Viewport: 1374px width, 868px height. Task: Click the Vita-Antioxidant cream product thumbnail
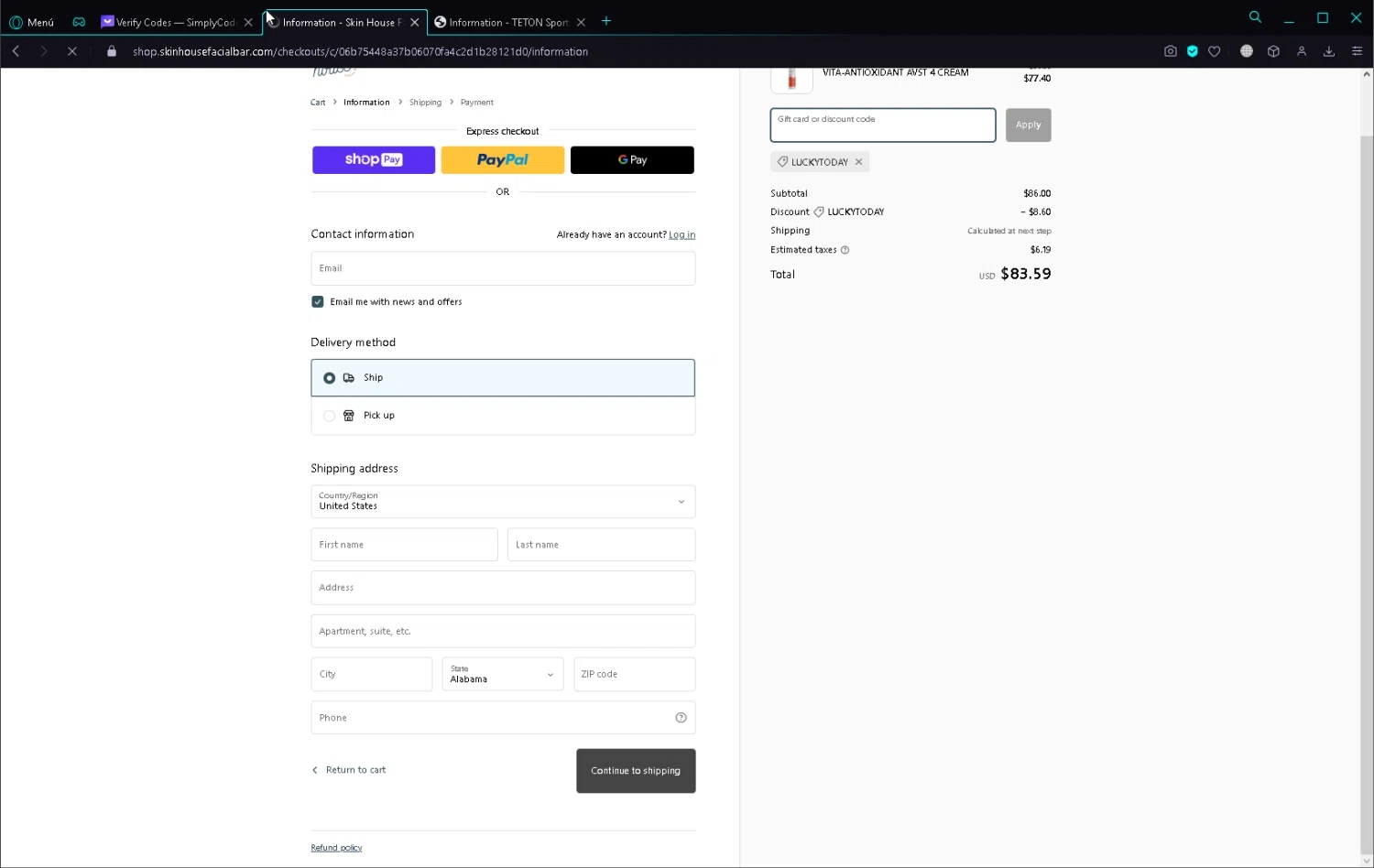point(791,79)
